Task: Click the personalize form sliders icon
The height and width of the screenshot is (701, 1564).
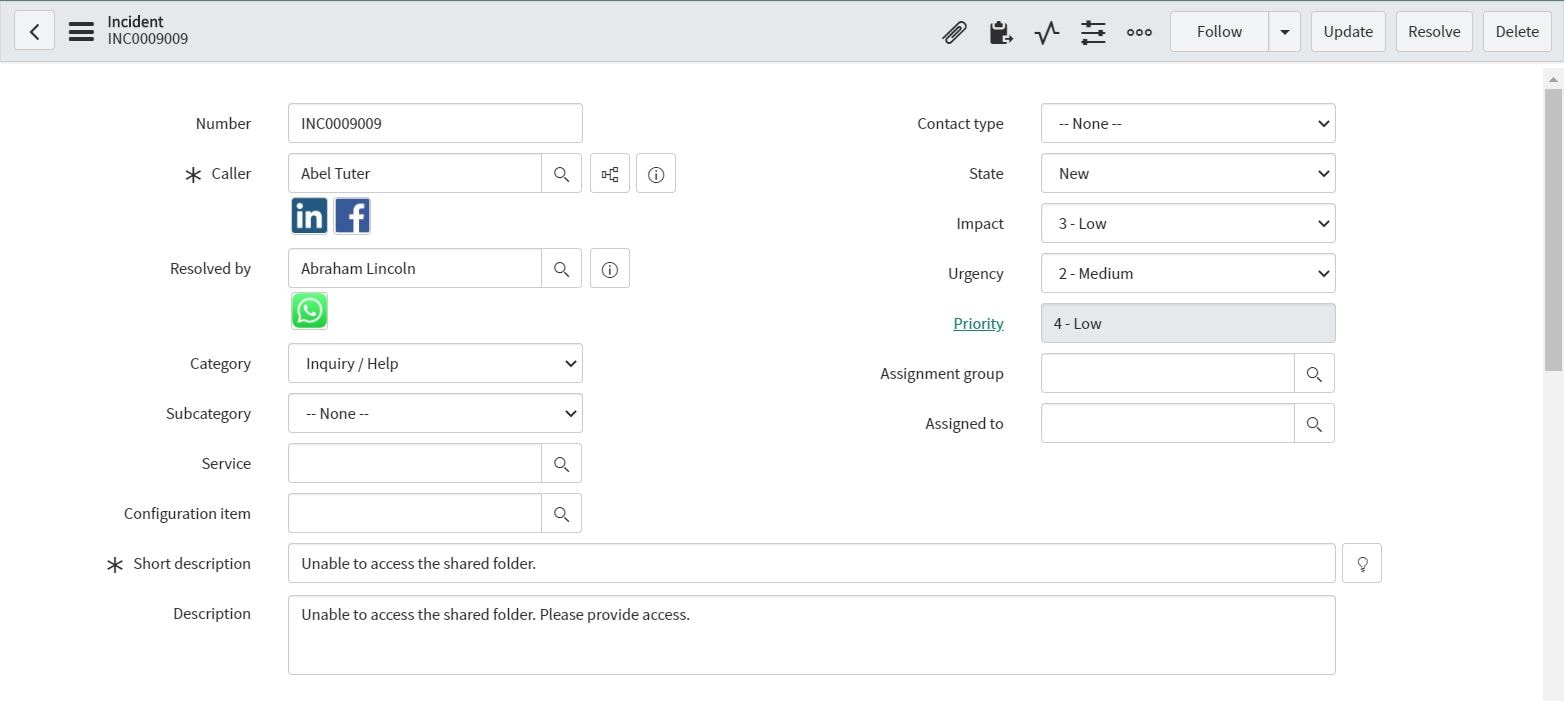Action: coord(1093,32)
